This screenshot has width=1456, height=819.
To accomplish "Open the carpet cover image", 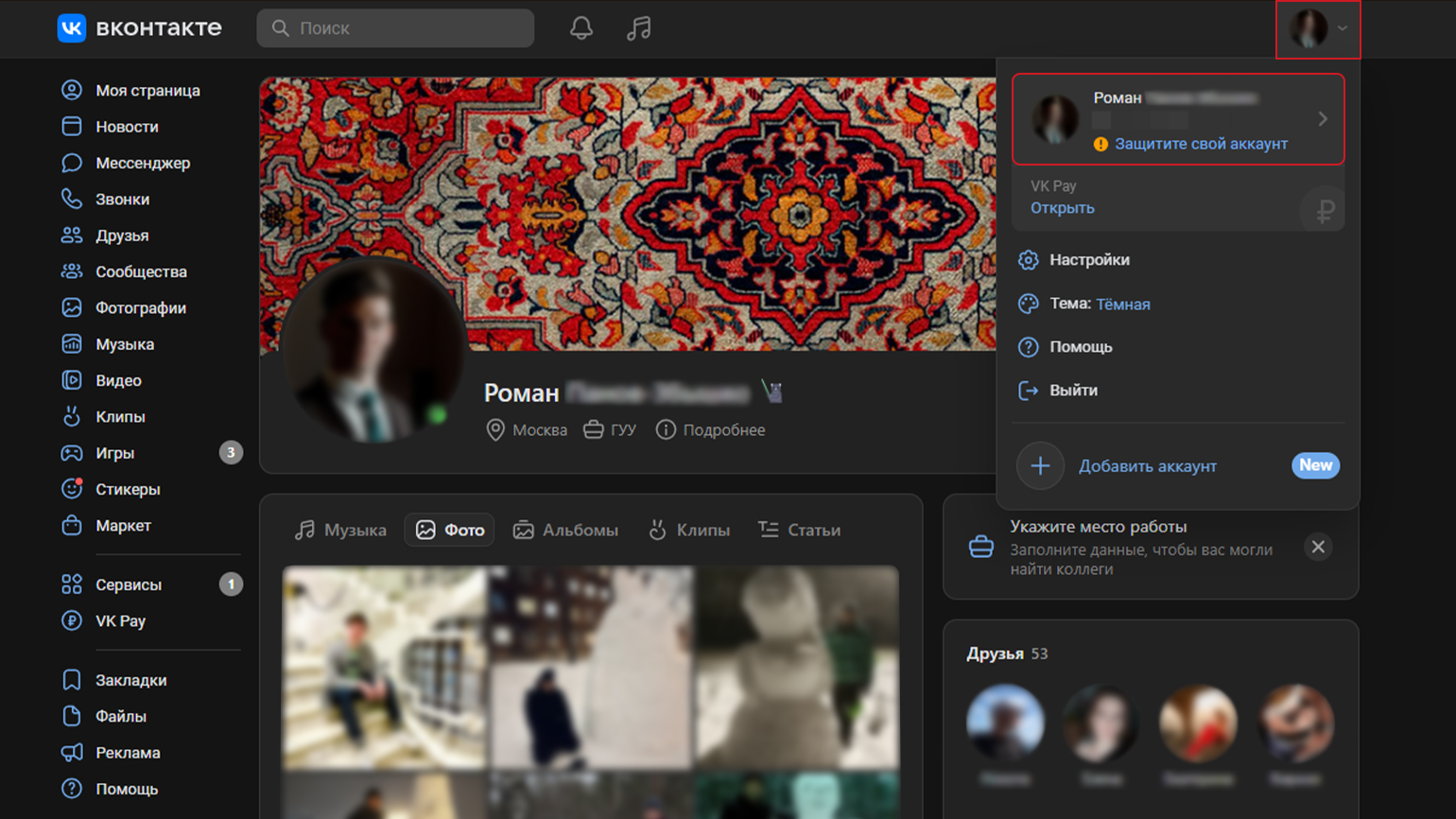I will tap(628, 215).
